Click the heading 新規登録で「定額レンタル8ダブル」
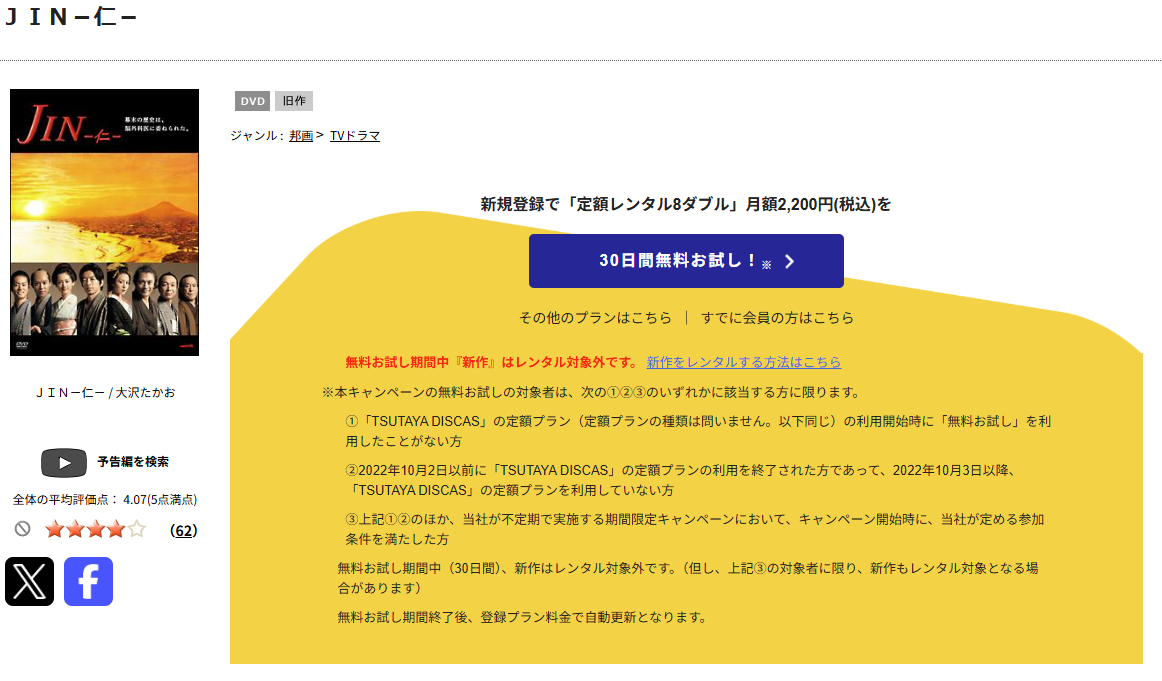Screen dimensions: 1162x681 coord(685,205)
